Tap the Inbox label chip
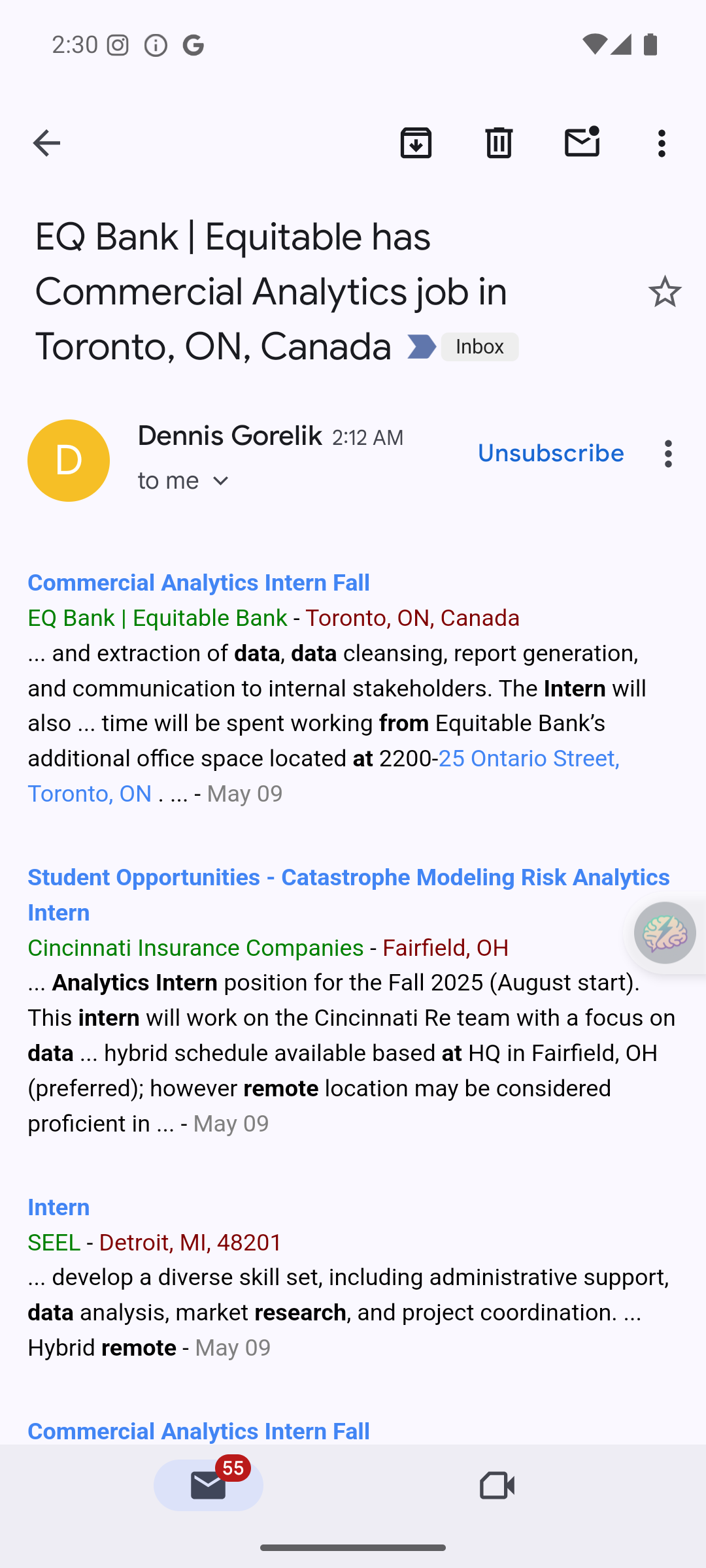 [480, 347]
